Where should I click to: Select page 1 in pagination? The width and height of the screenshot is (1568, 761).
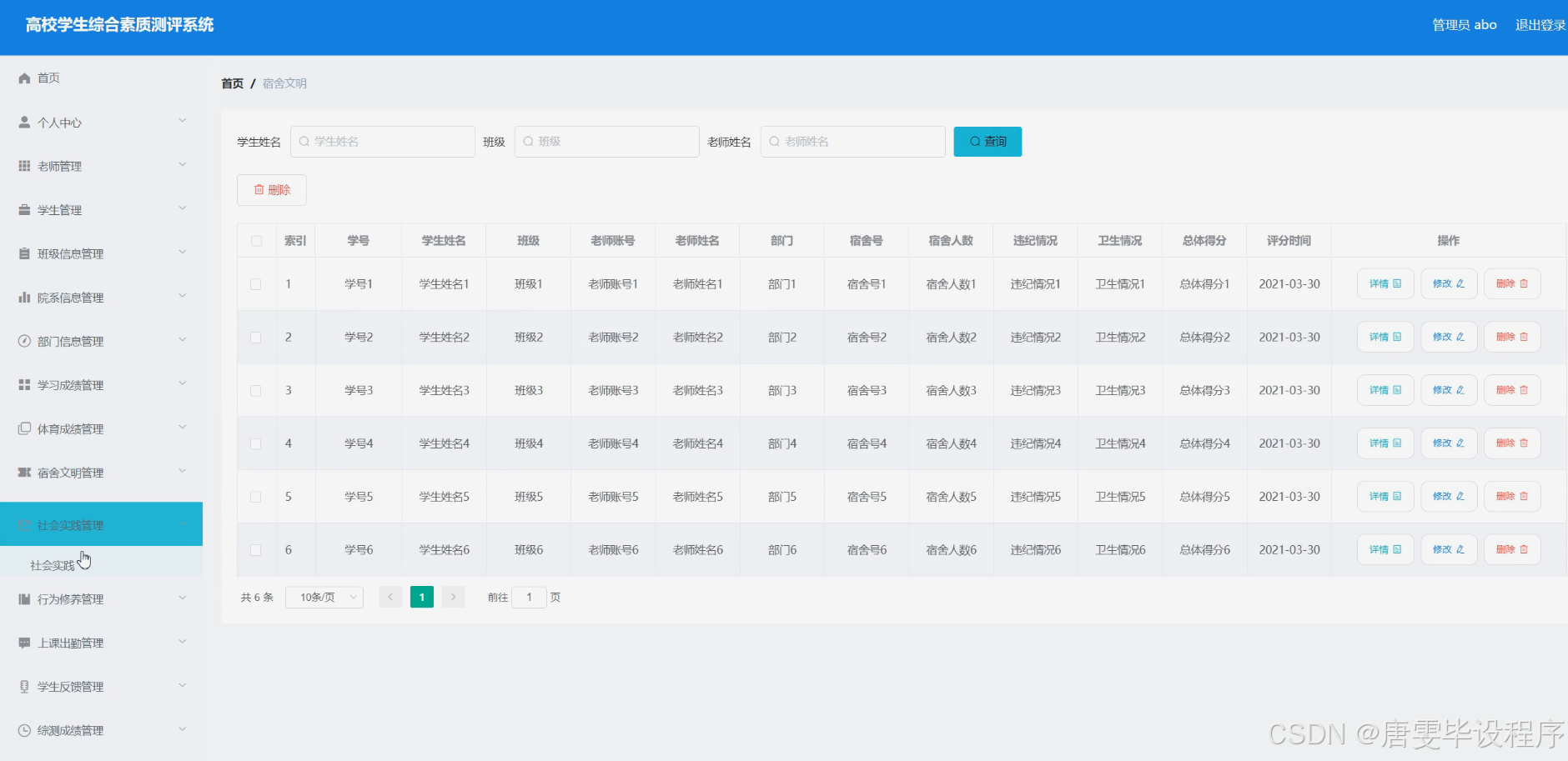click(x=422, y=597)
